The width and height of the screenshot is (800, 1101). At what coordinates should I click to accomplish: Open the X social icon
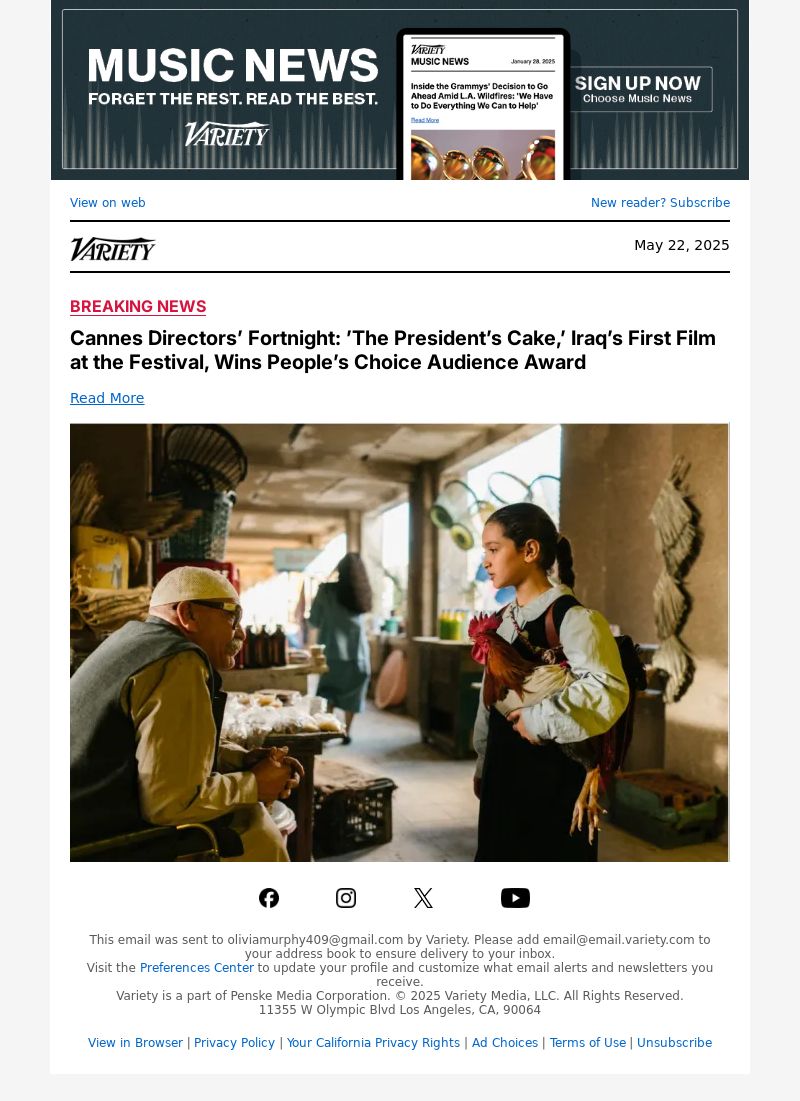click(x=423, y=898)
